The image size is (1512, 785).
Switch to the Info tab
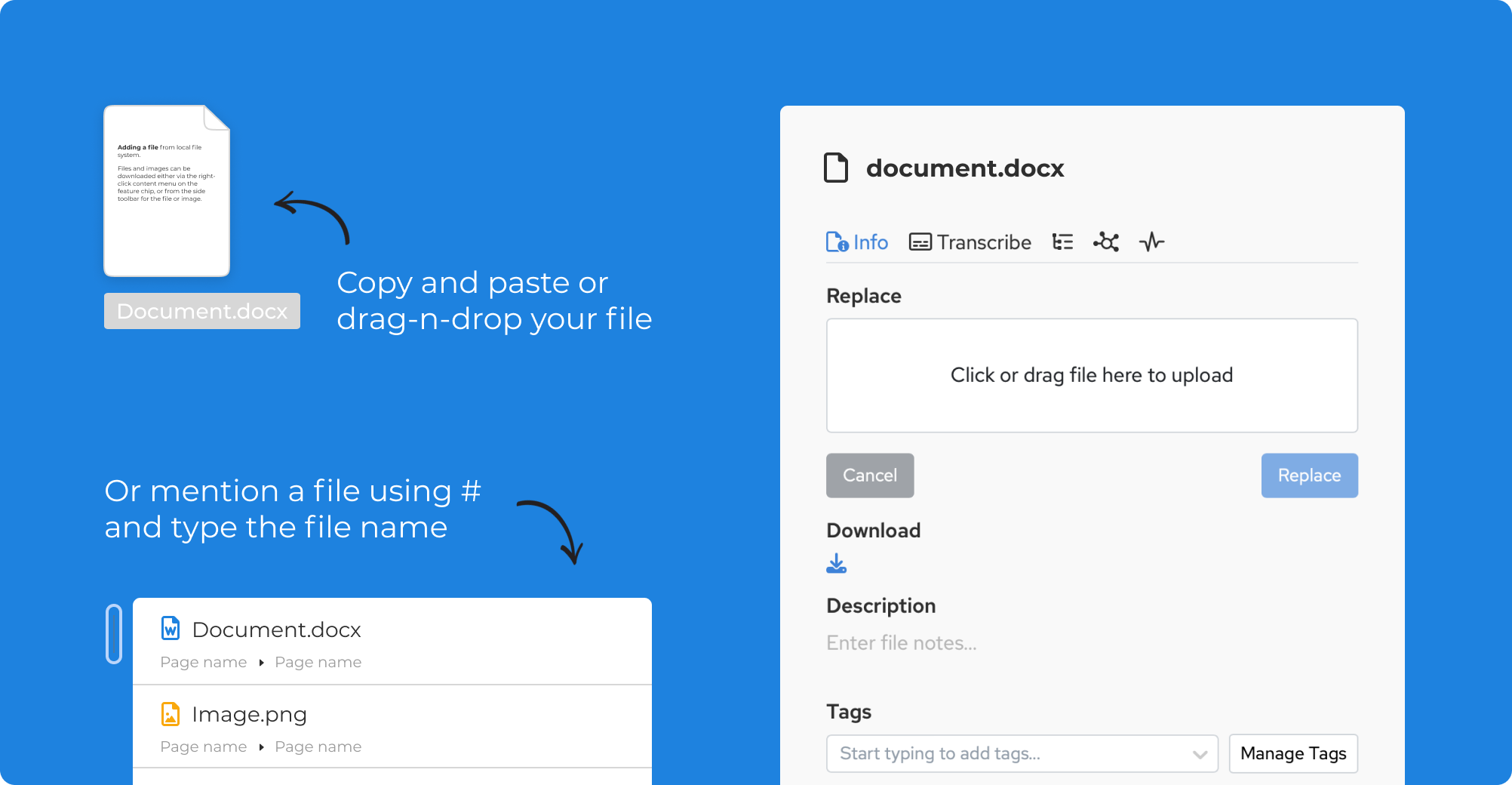tap(857, 242)
